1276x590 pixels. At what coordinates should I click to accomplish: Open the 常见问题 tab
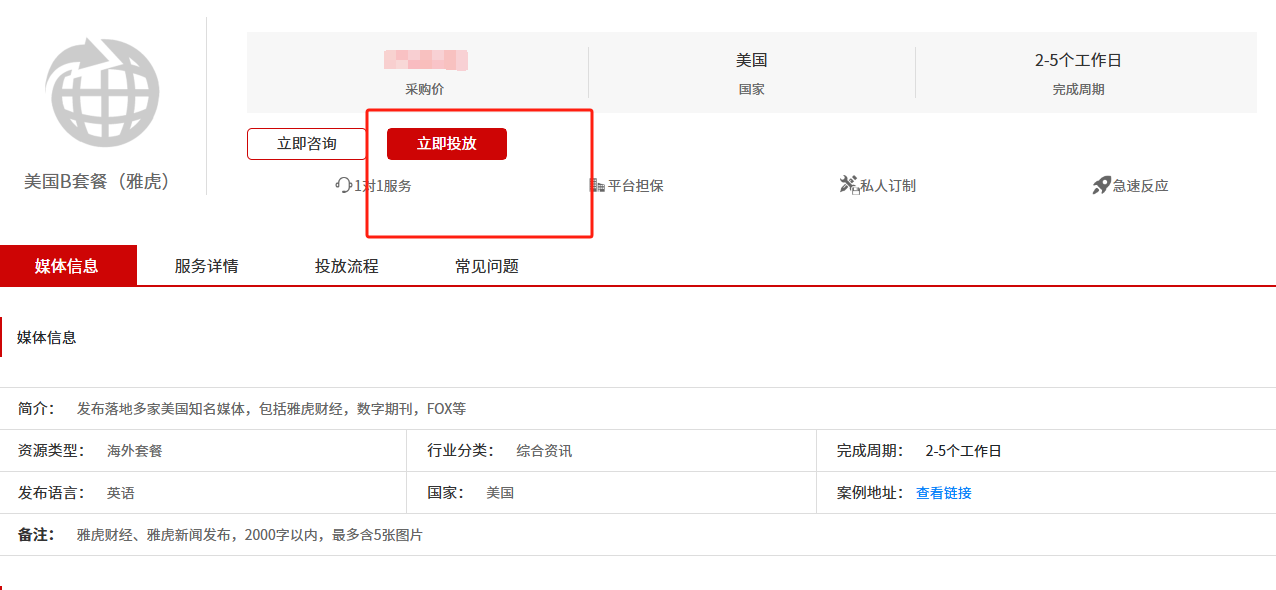(x=486, y=266)
